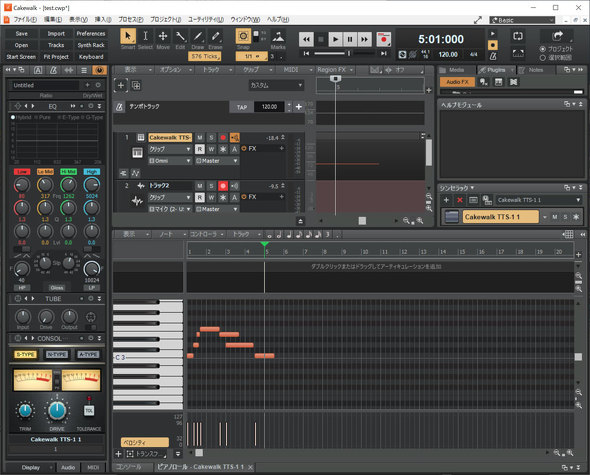Click the Audio FX button
The height and width of the screenshot is (475, 590).
[x=457, y=82]
